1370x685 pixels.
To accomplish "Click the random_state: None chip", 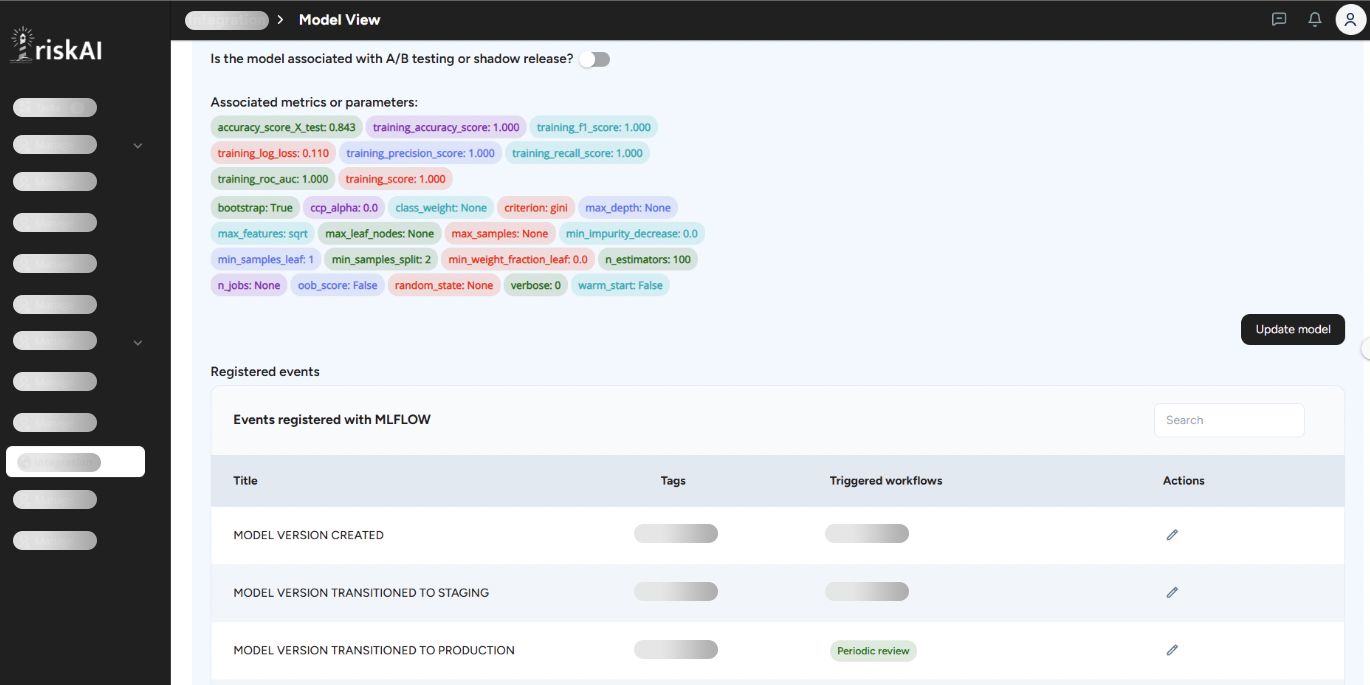I will click(444, 286).
